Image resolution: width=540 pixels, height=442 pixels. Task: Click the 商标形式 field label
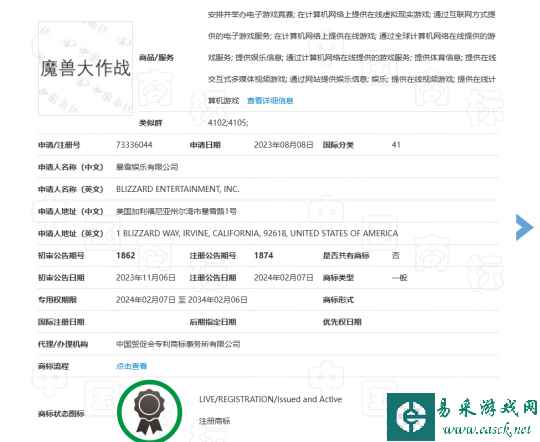point(338,300)
